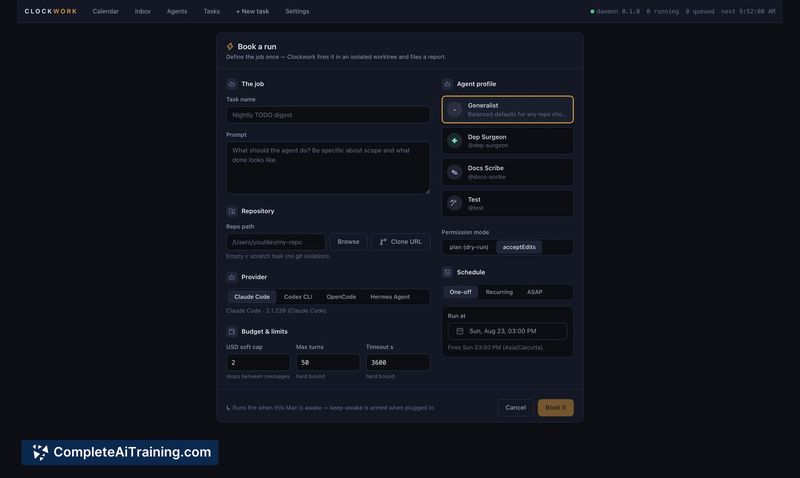Screen dimensions: 800x478
Task: Click the Book it button
Action: tap(556, 408)
